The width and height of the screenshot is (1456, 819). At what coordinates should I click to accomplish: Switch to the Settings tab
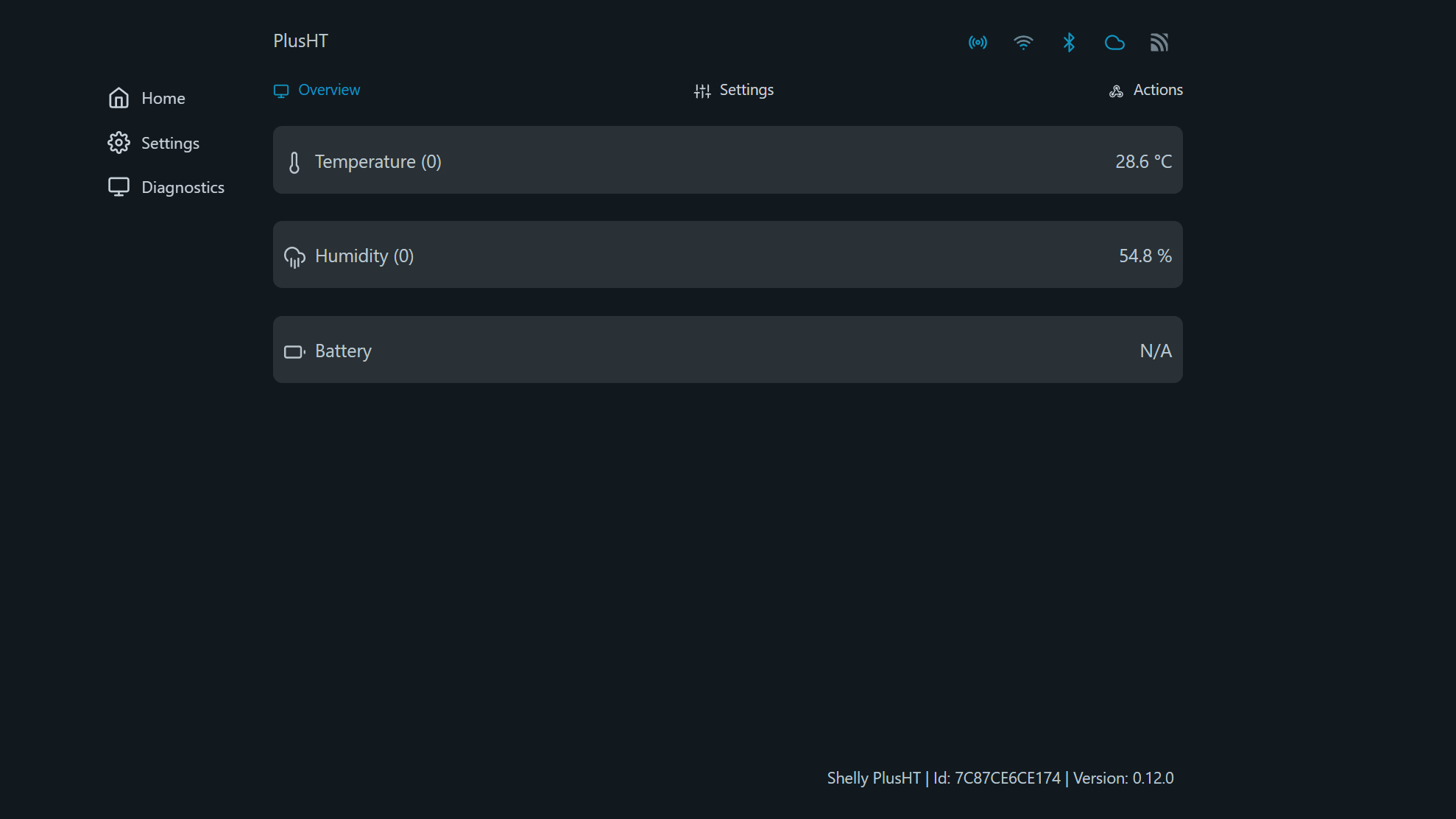[746, 90]
